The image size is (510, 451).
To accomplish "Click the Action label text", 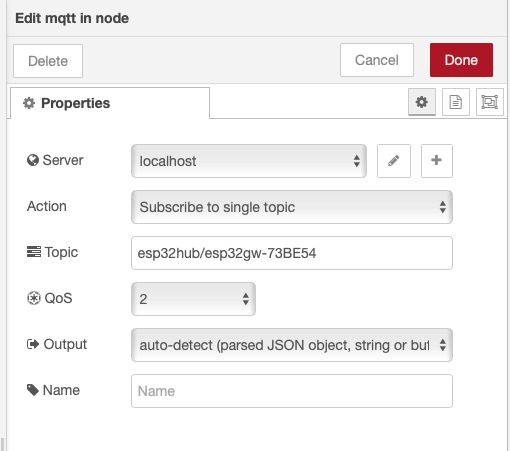I will point(47,206).
